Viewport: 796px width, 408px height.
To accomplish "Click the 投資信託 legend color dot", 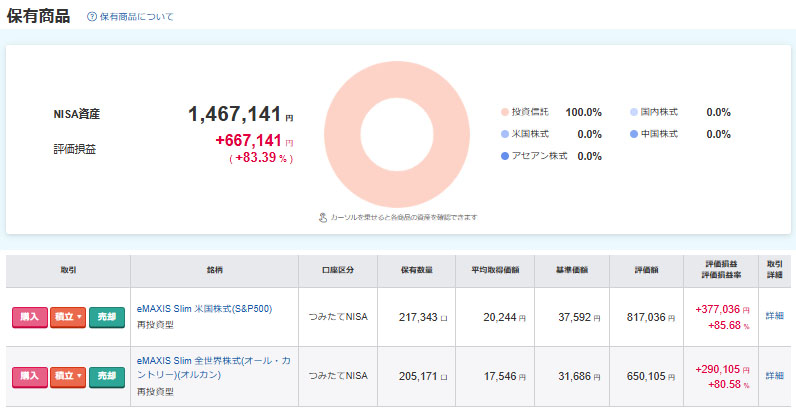I will coord(504,112).
